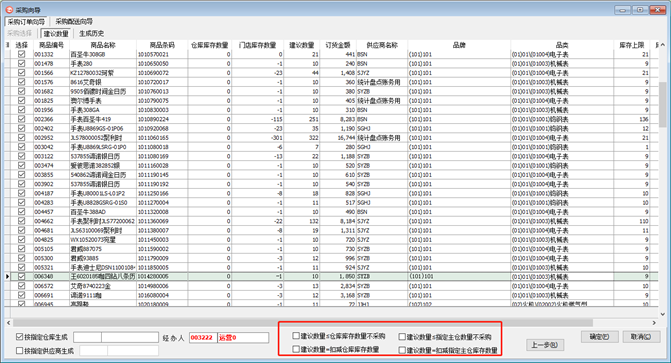Select the row indicator arrow for 006348

[7, 277]
